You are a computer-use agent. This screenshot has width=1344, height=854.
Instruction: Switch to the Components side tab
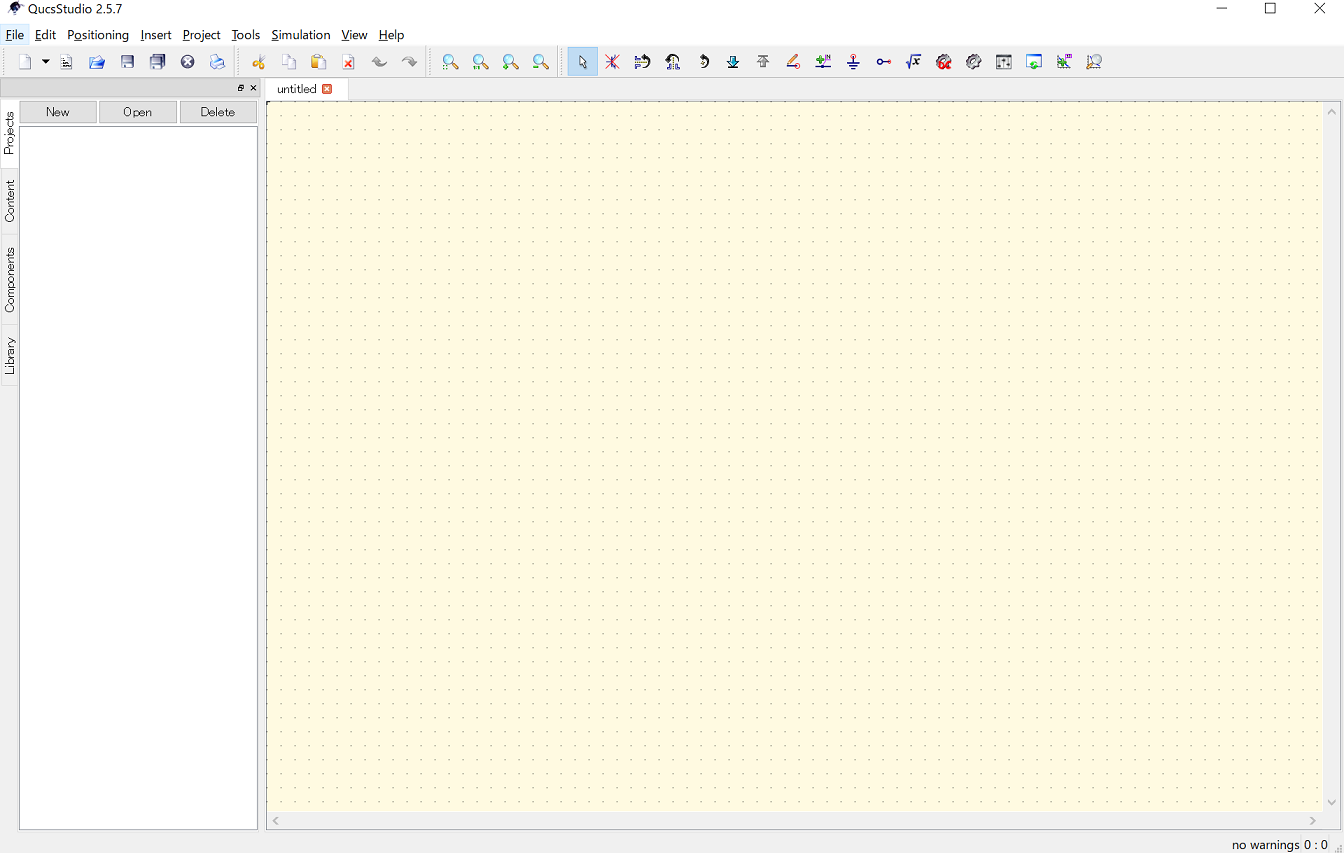10,280
